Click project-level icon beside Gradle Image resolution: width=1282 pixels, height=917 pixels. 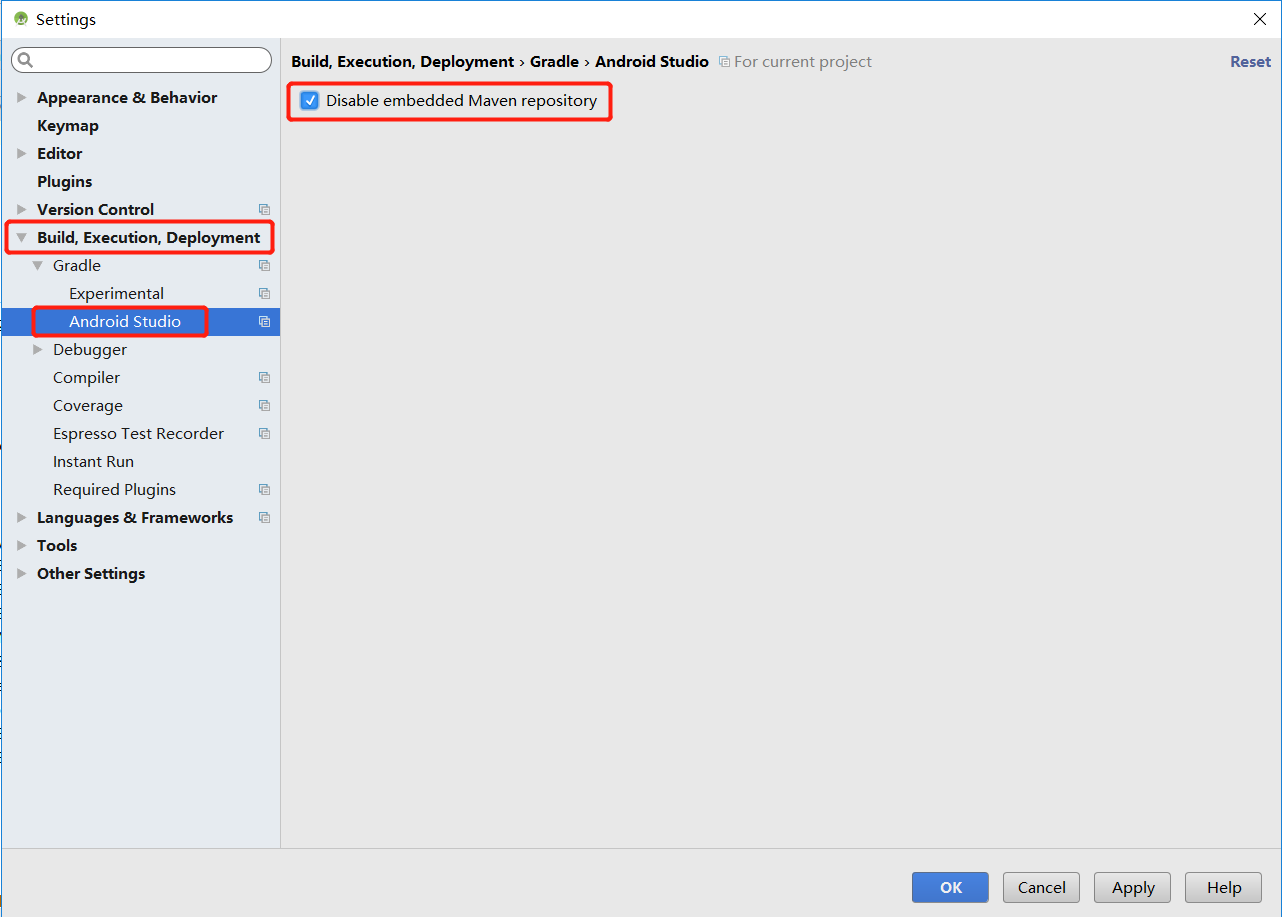tap(264, 266)
